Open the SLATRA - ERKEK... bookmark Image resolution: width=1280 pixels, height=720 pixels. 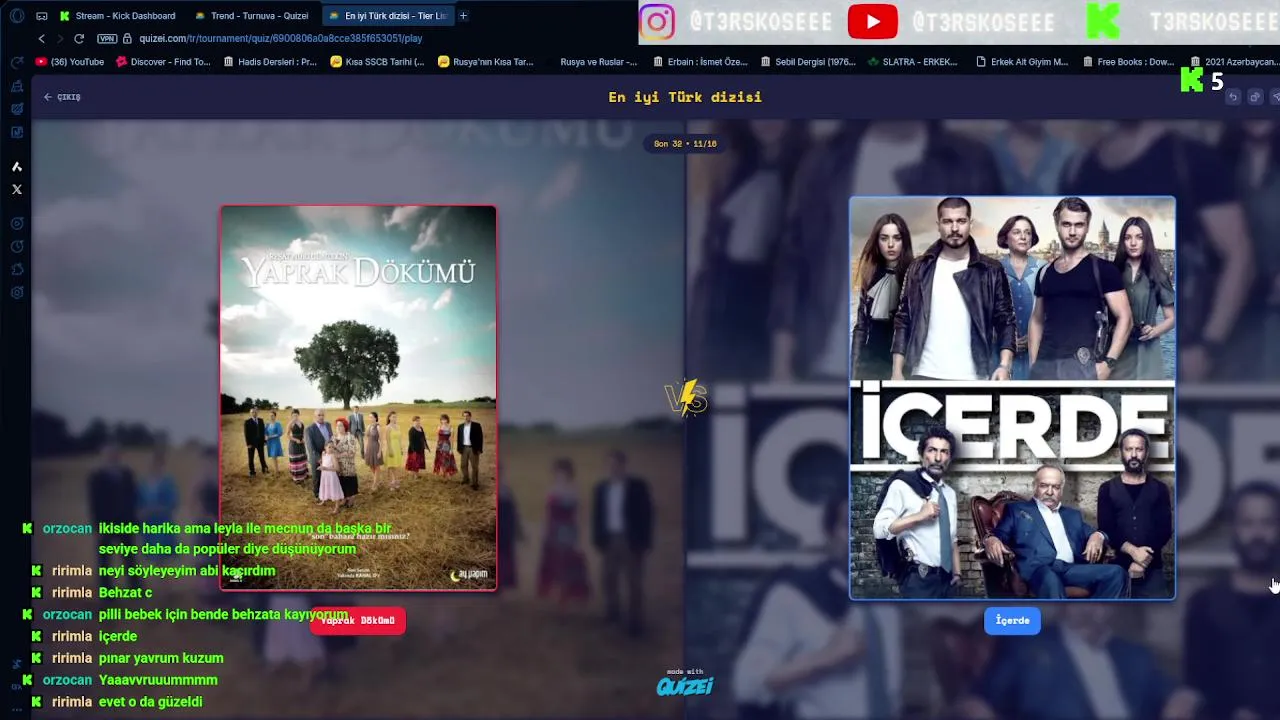click(913, 62)
